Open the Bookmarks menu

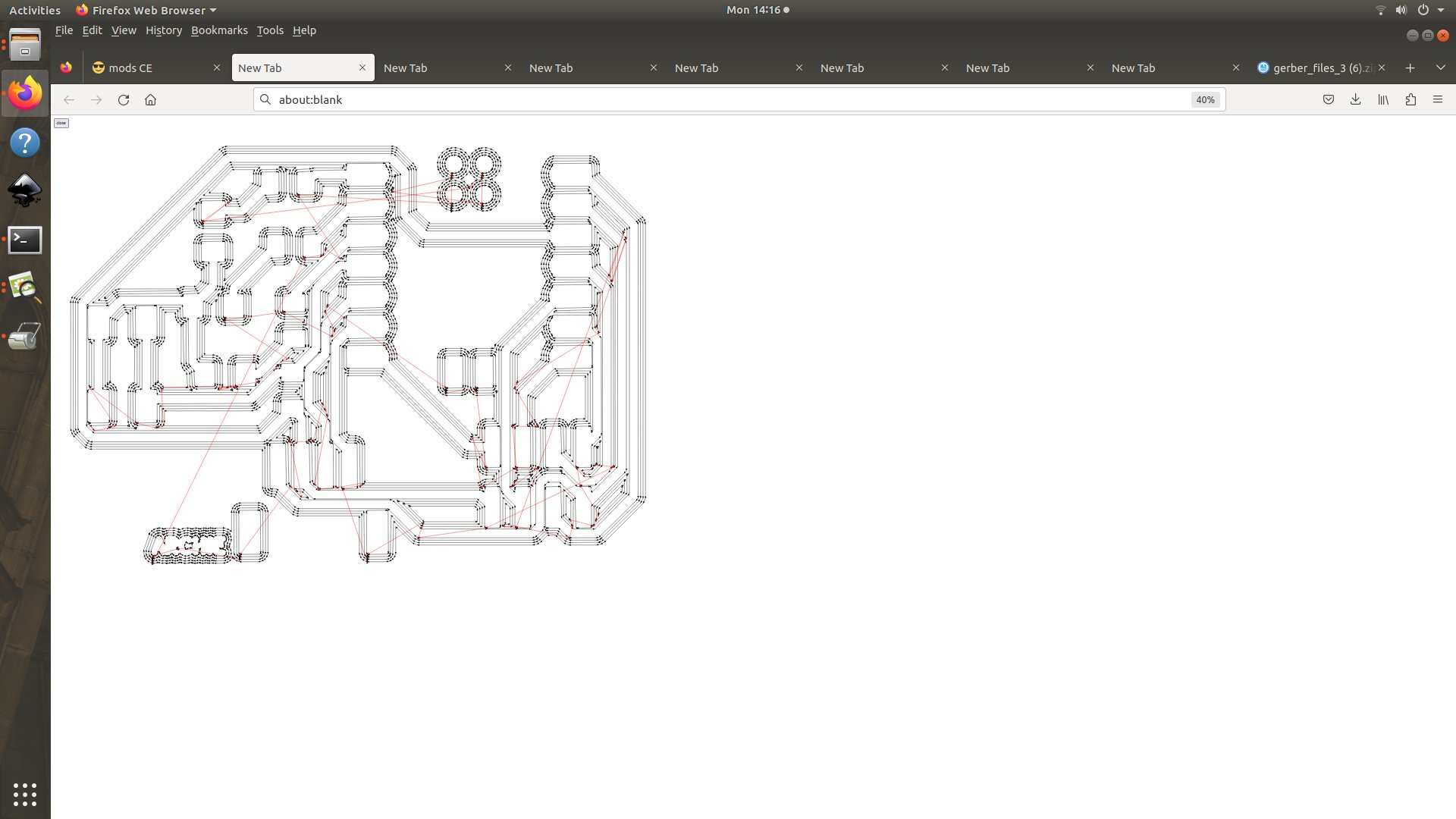point(219,30)
